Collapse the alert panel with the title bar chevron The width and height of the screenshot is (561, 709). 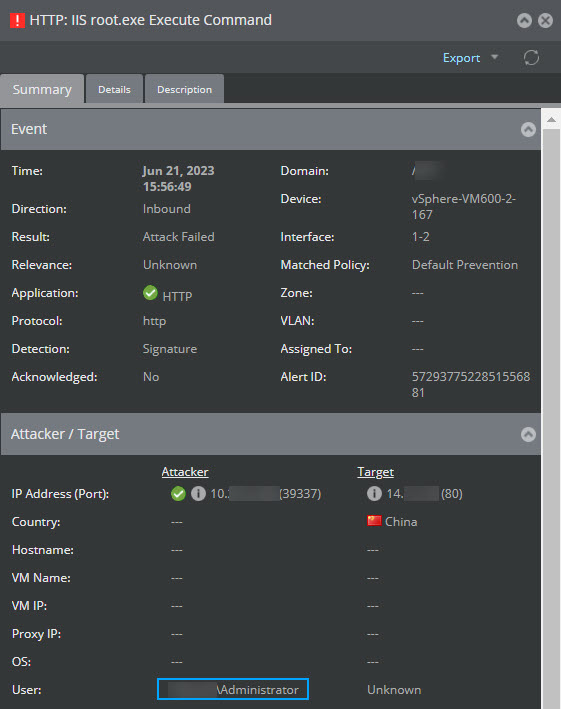coord(524,20)
